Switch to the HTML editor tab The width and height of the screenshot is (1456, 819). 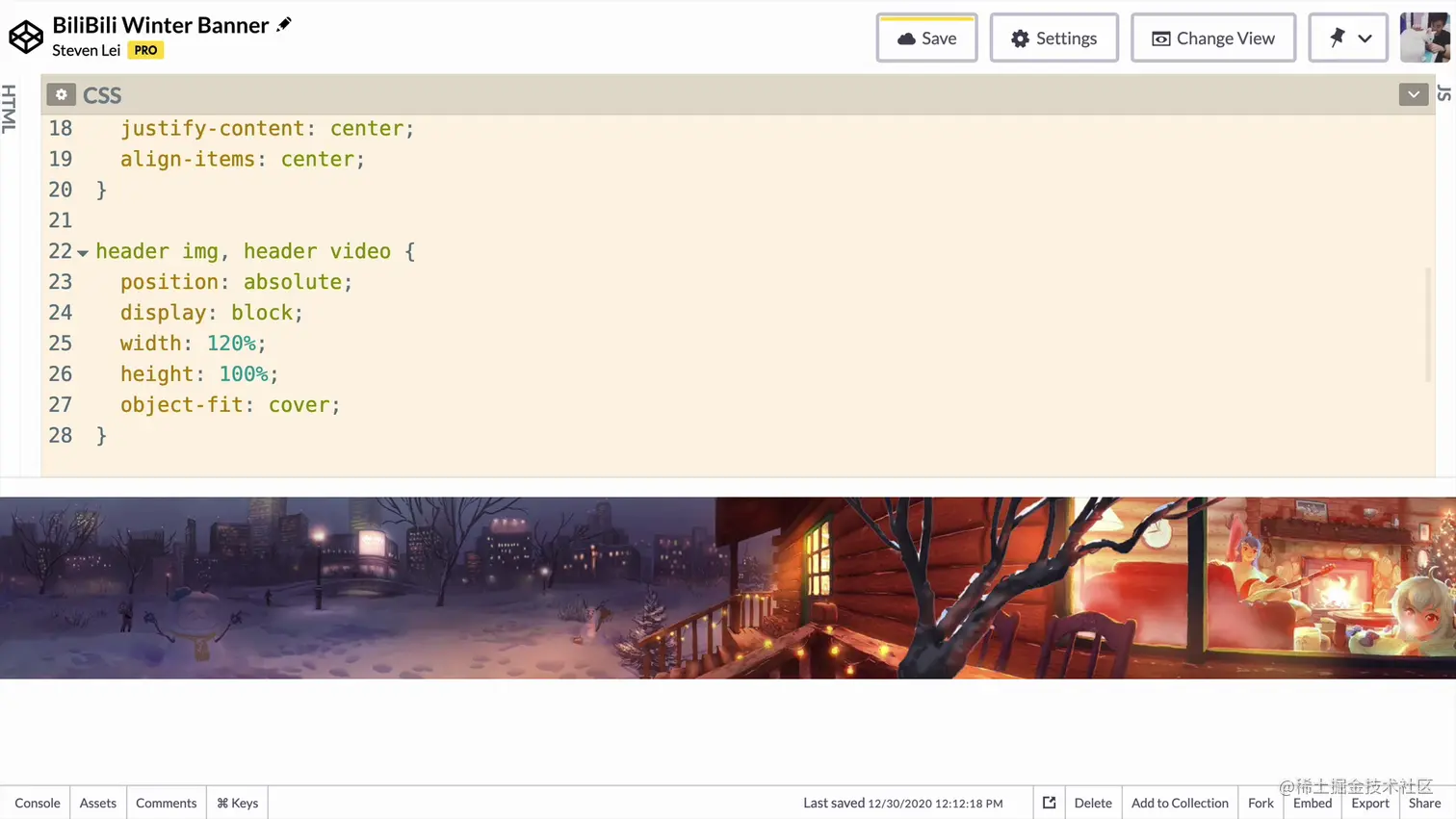click(x=9, y=108)
